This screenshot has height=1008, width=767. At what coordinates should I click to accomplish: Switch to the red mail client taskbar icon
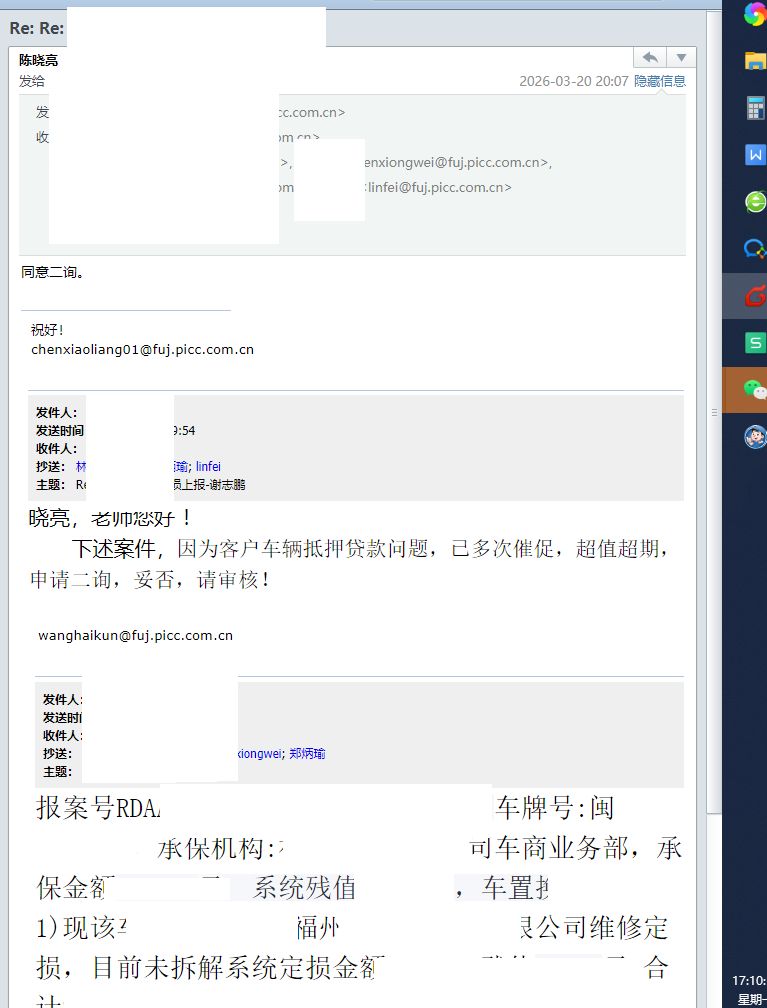755,296
